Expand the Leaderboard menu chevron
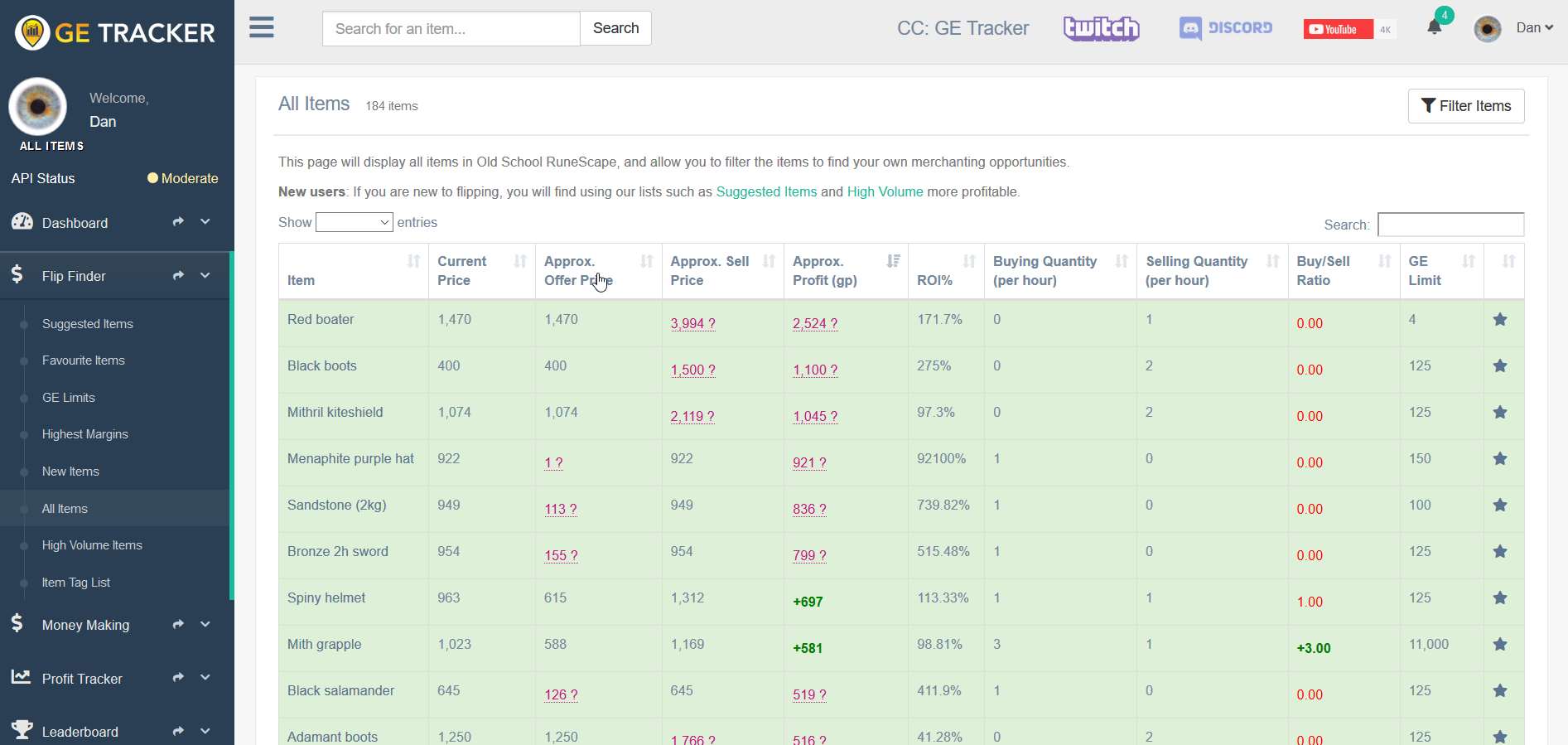This screenshot has width=1568, height=745. pos(205,731)
